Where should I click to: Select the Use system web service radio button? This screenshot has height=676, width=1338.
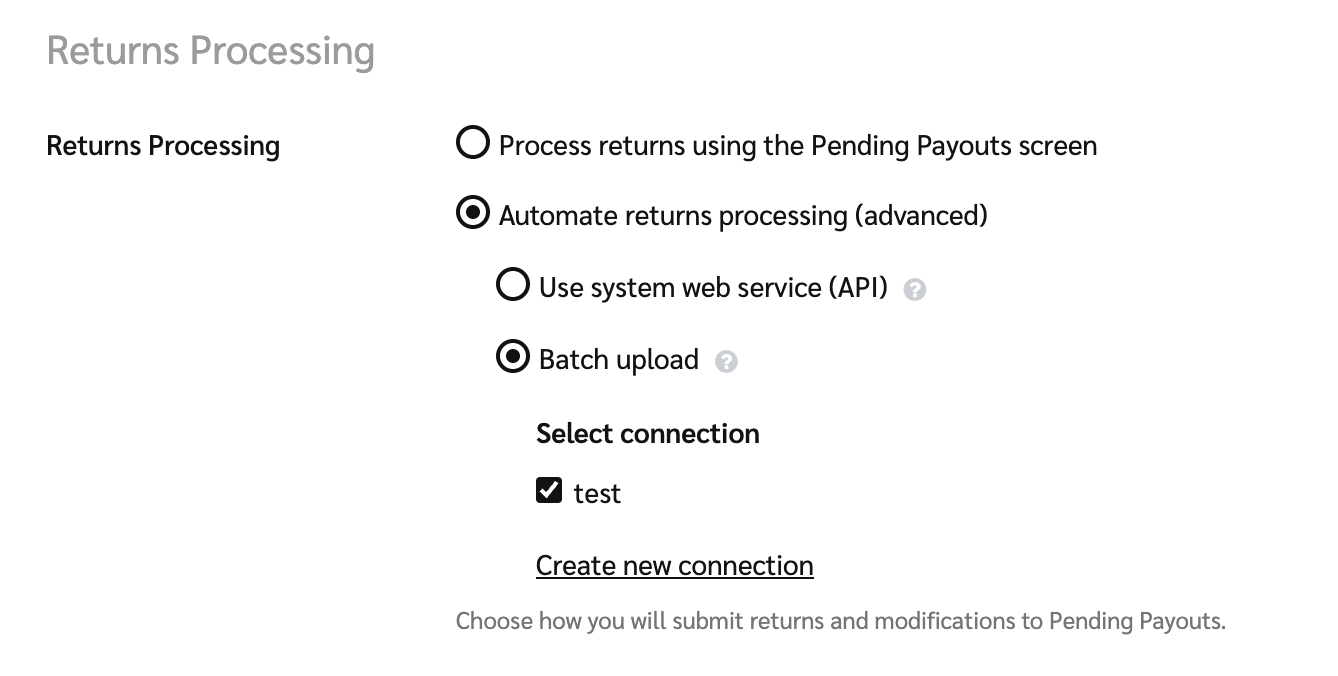(513, 286)
